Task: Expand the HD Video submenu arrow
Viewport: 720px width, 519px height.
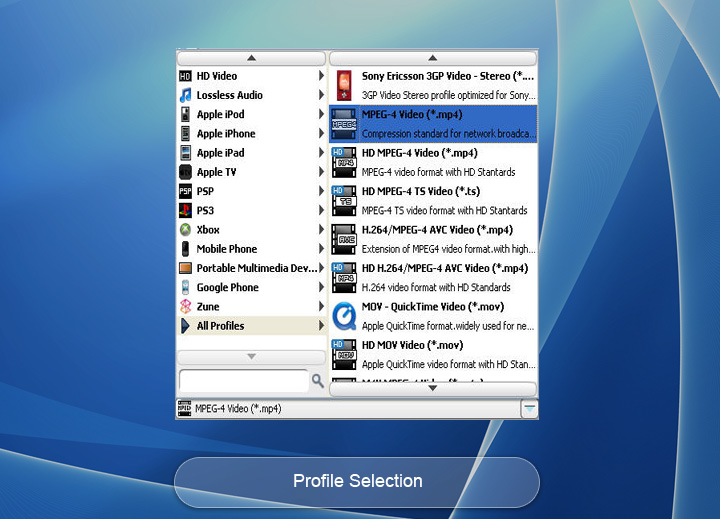Action: click(x=321, y=76)
